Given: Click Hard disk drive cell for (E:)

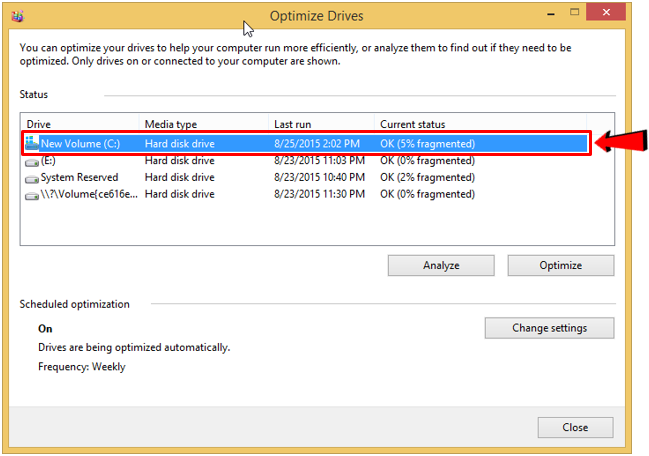Looking at the screenshot, I should coord(180,161).
